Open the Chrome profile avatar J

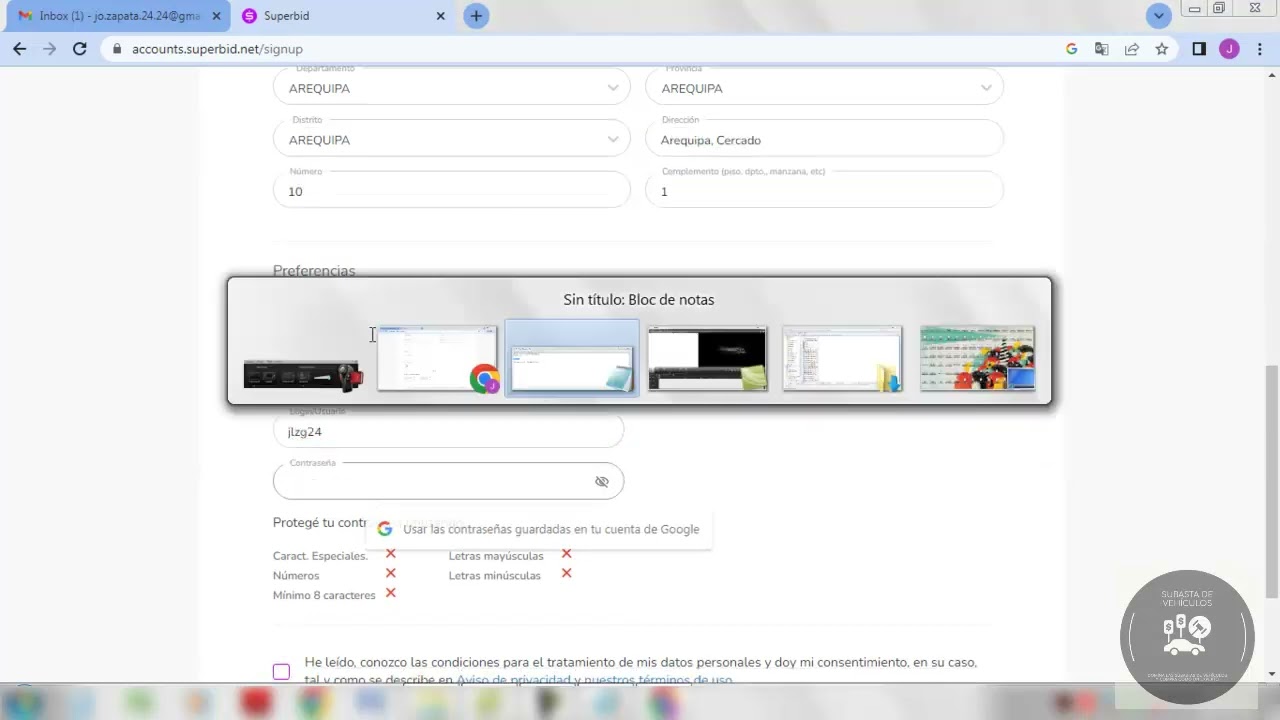1229,48
